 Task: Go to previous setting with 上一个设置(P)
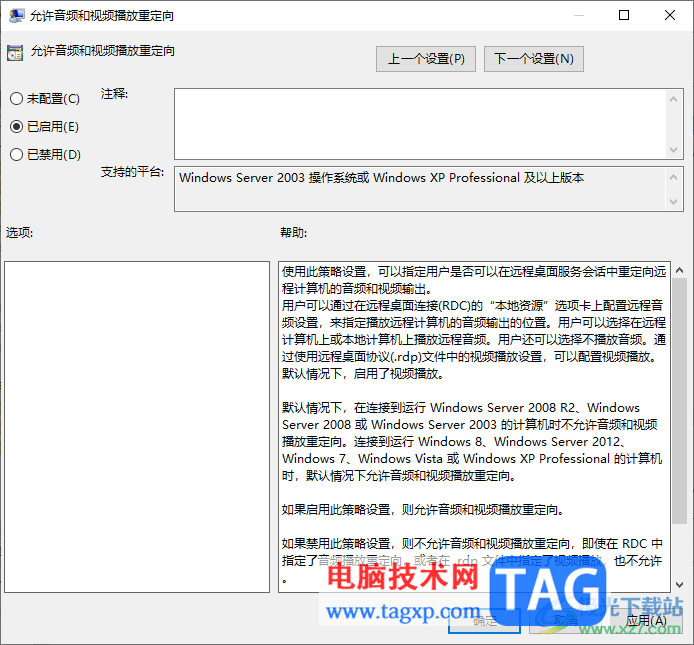point(426,59)
